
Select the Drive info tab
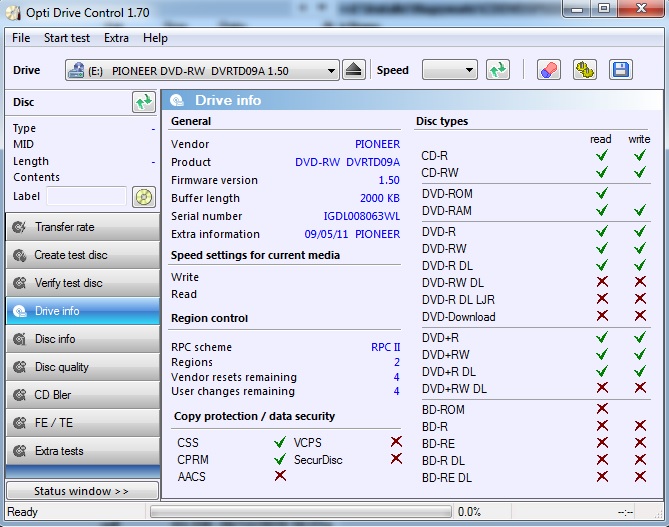pos(83,311)
